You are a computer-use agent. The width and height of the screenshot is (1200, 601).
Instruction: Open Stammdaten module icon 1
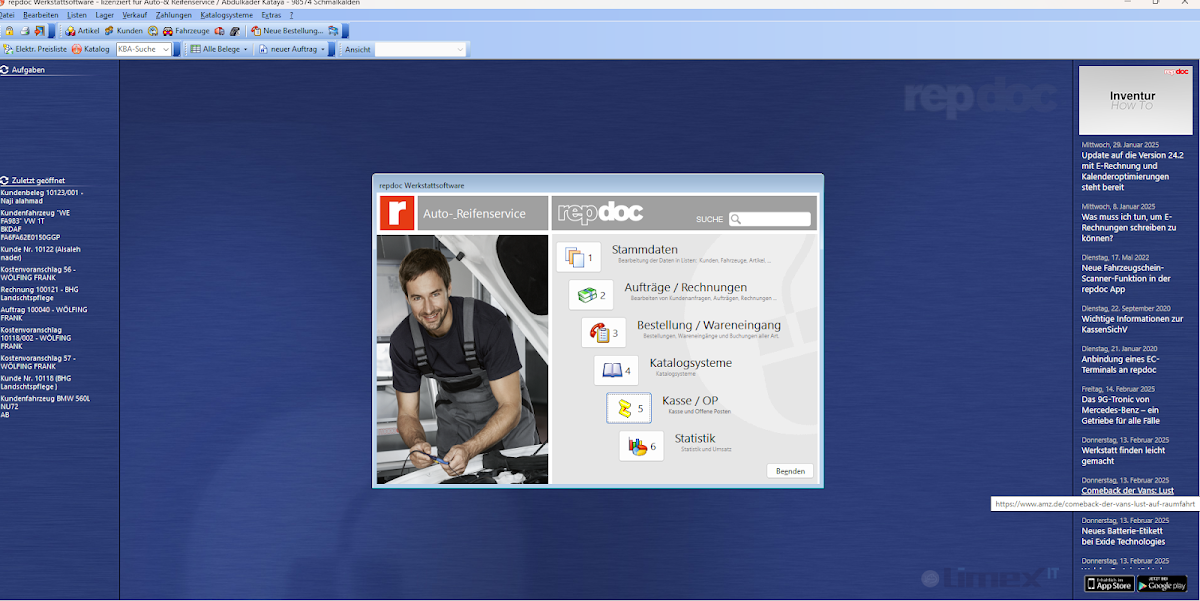[578, 257]
